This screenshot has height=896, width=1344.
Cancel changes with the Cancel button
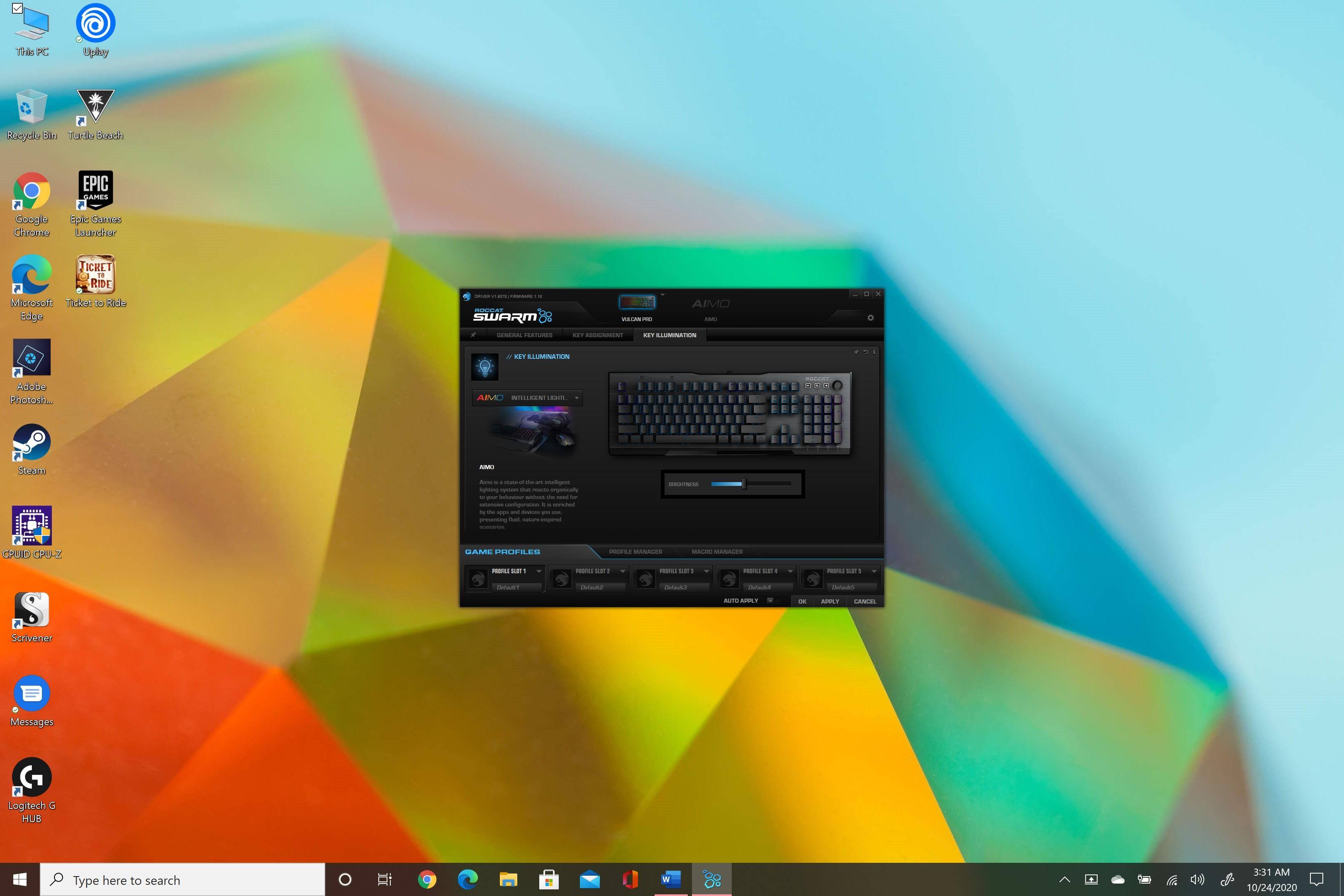point(864,601)
